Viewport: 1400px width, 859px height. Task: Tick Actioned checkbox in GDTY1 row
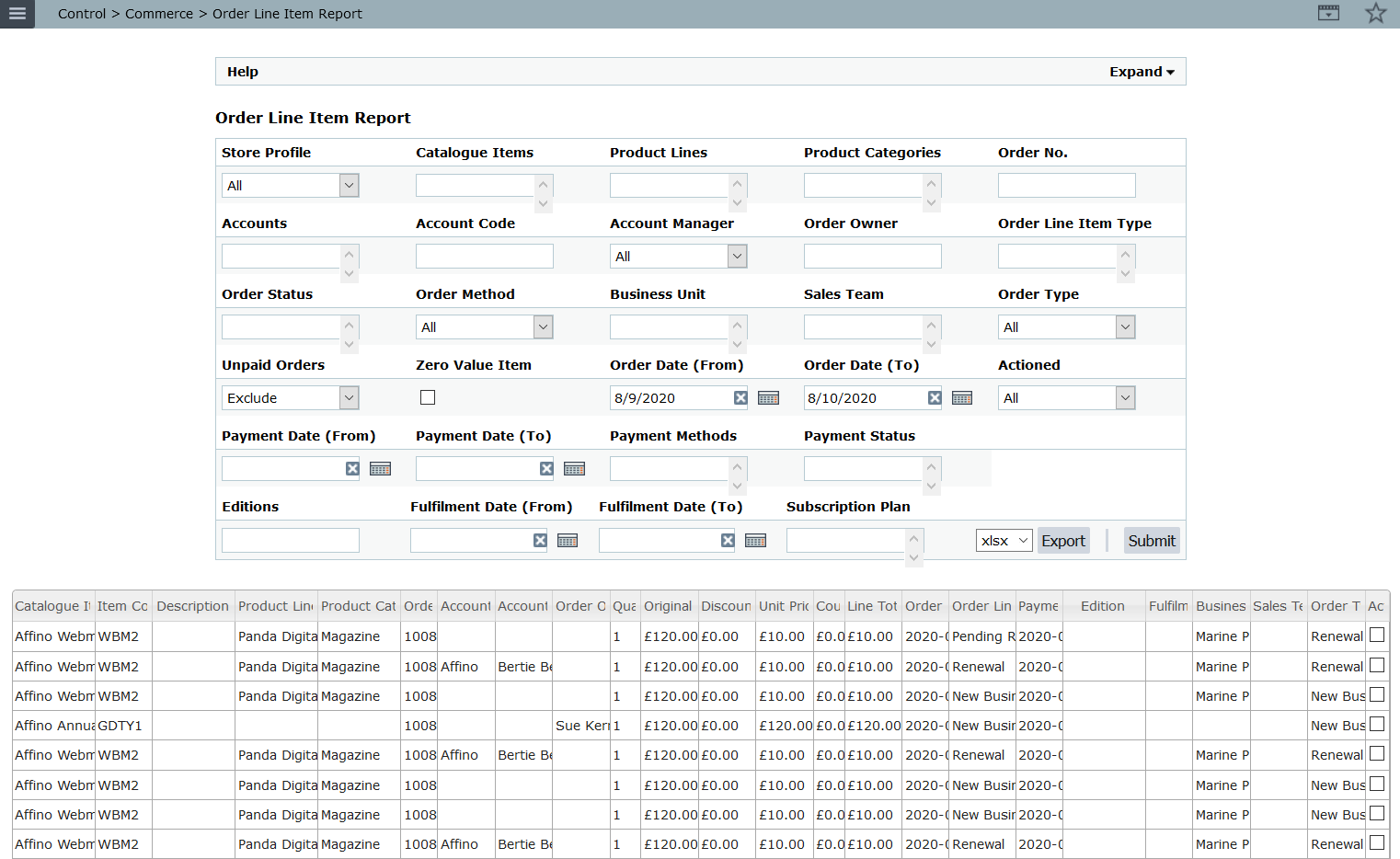pyautogui.click(x=1377, y=724)
